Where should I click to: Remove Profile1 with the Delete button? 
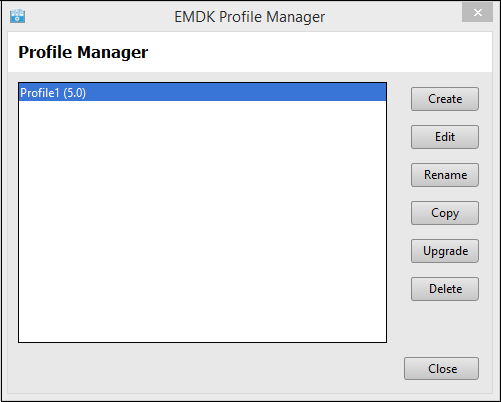pyautogui.click(x=445, y=289)
